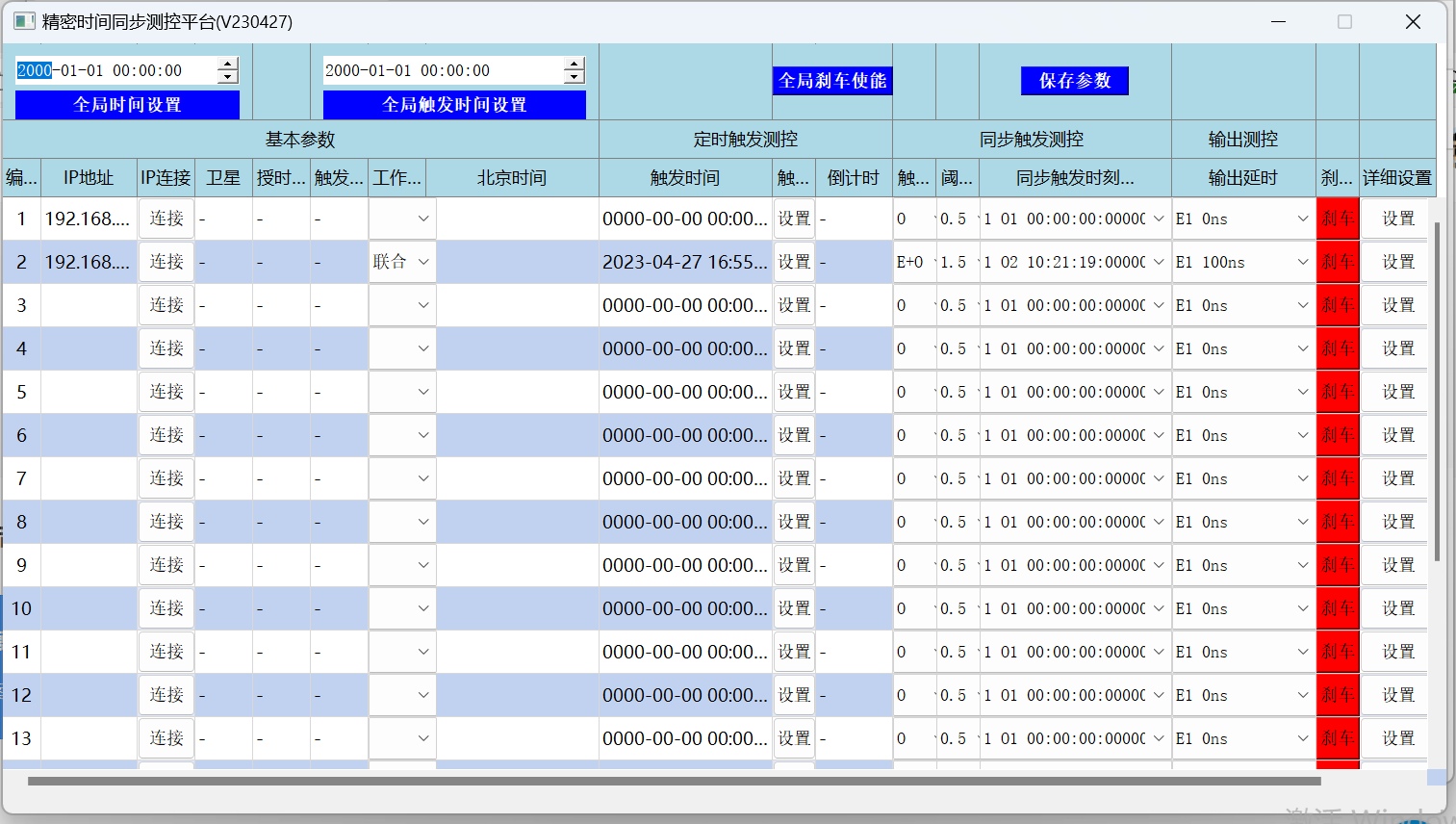Open row 4 sync trigger time dropdown
Viewport: 1456px width, 824px height.
coord(1075,348)
